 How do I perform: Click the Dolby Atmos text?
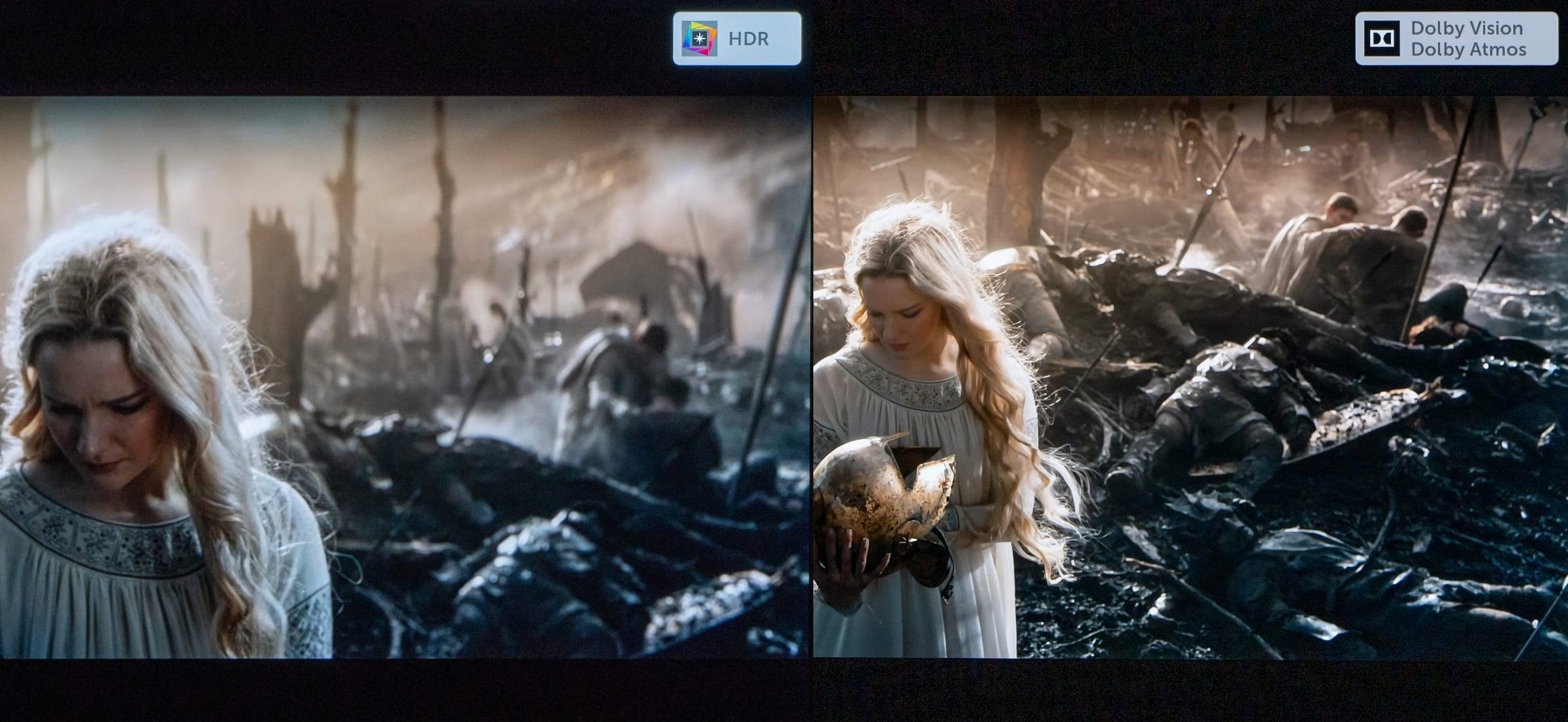(x=1469, y=50)
